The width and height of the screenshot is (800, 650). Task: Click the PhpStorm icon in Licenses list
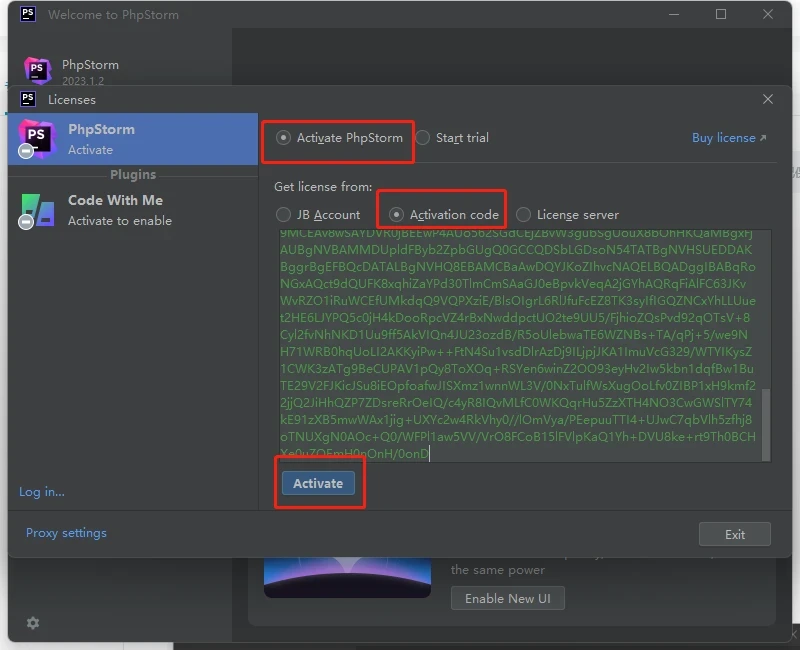click(35, 139)
